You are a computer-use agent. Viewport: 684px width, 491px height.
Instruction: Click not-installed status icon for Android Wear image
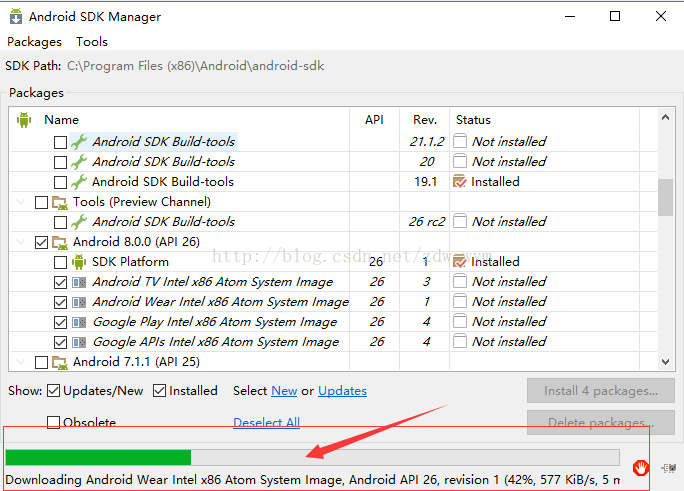(460, 301)
